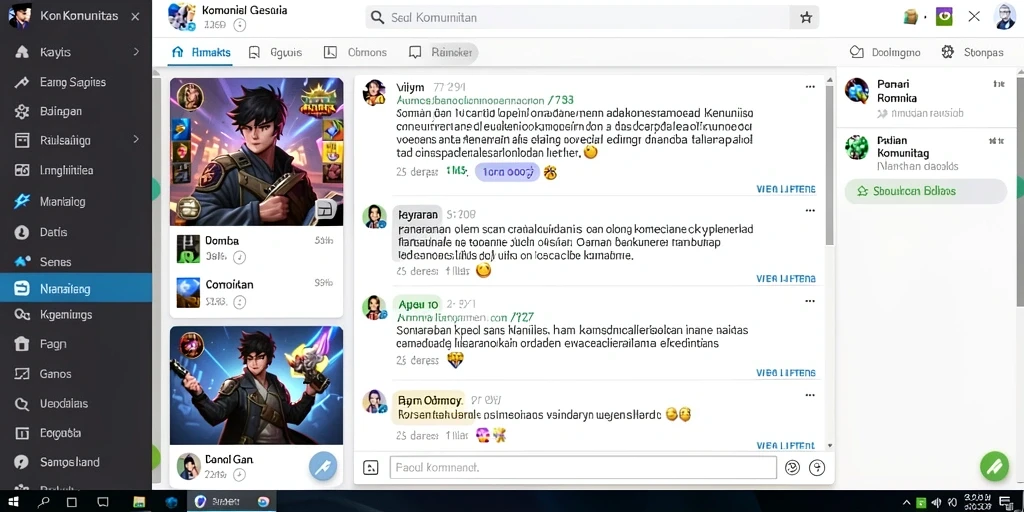Click the green square icon in top bar
The image size is (1024, 512).
[944, 16]
